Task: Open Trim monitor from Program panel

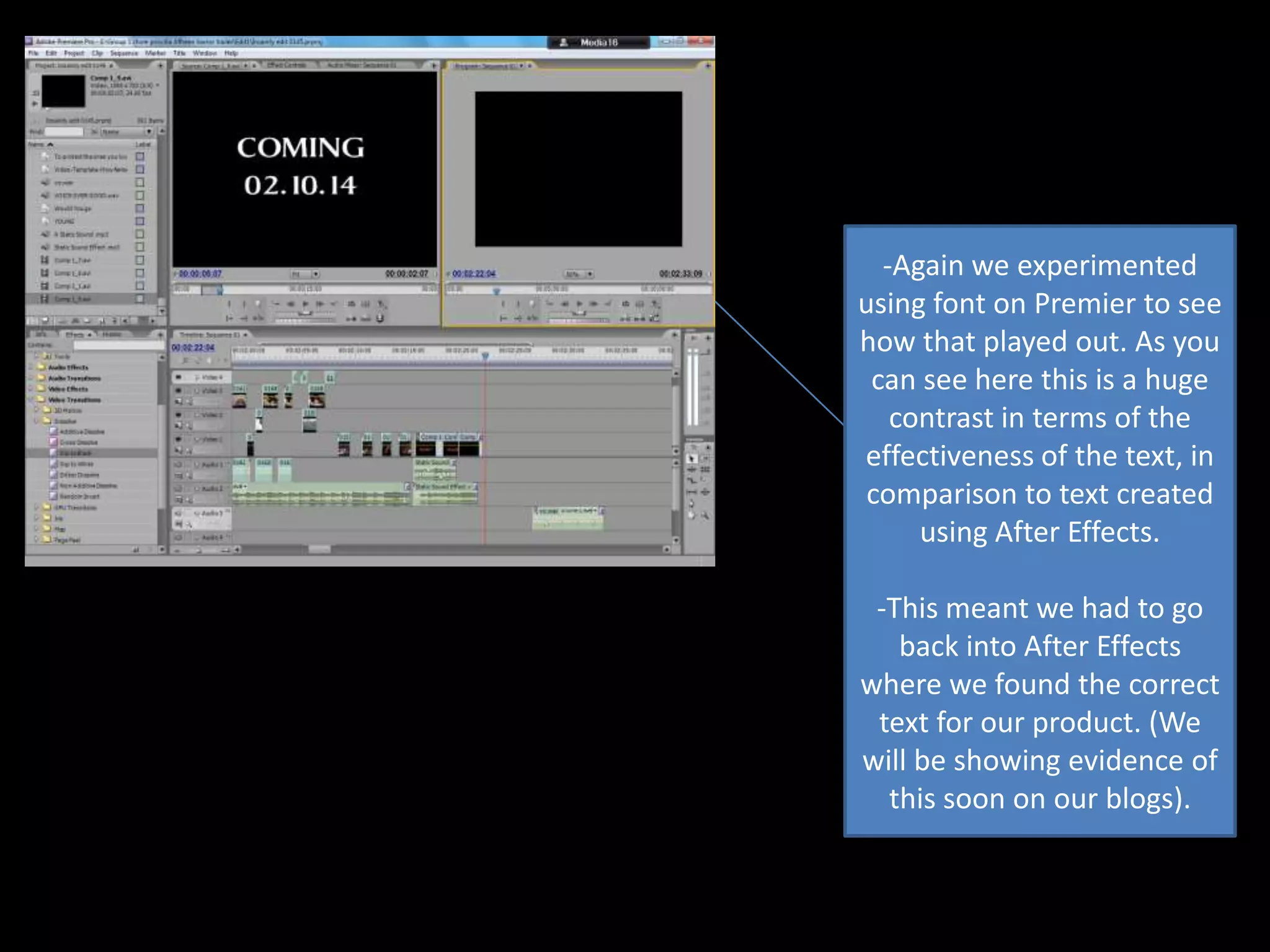Action: 654,318
